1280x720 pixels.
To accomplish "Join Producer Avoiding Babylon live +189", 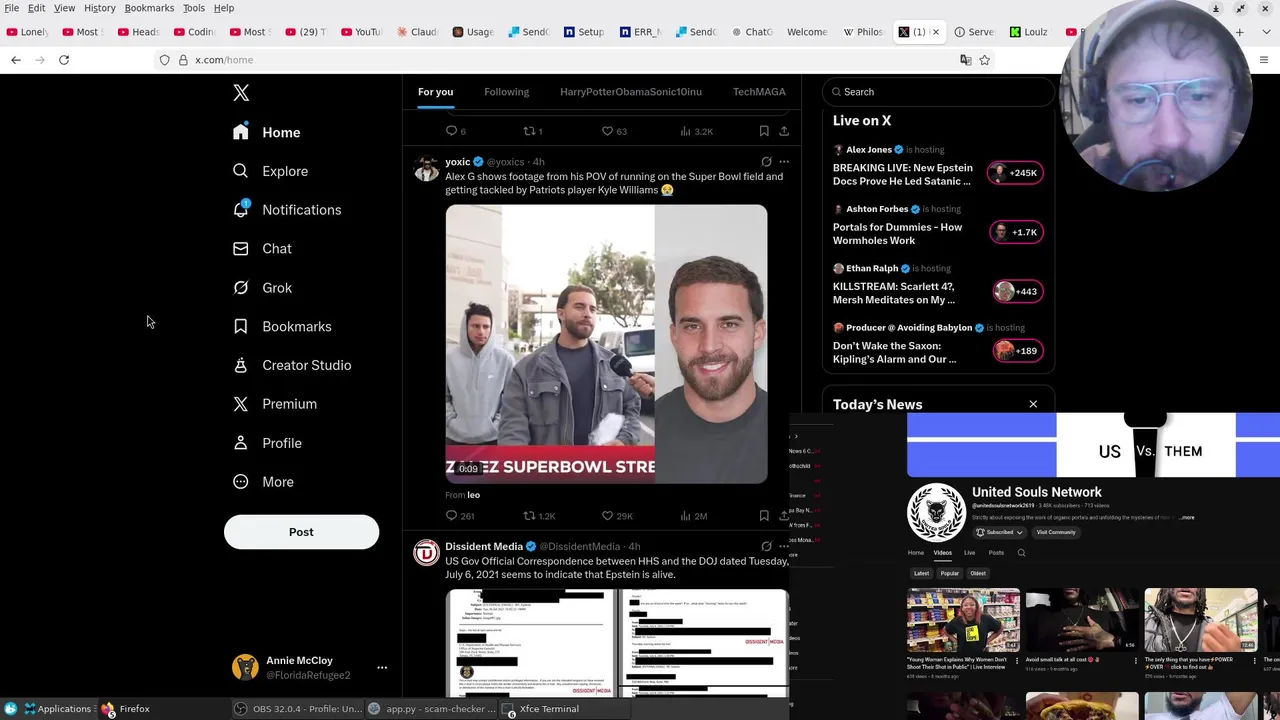I will coord(1017,351).
